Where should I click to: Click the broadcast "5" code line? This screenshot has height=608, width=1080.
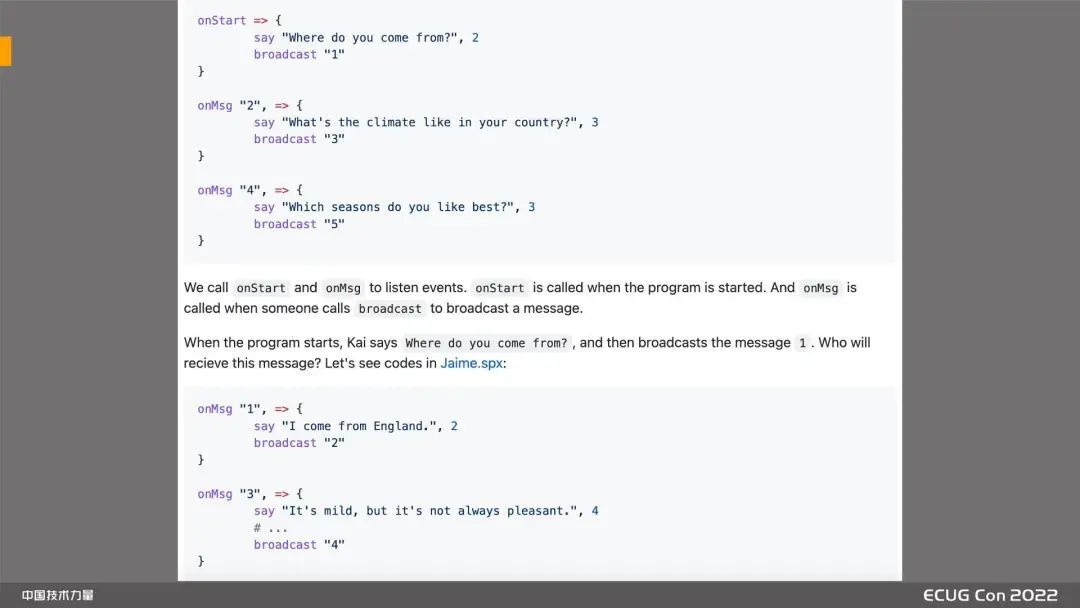[299, 224]
